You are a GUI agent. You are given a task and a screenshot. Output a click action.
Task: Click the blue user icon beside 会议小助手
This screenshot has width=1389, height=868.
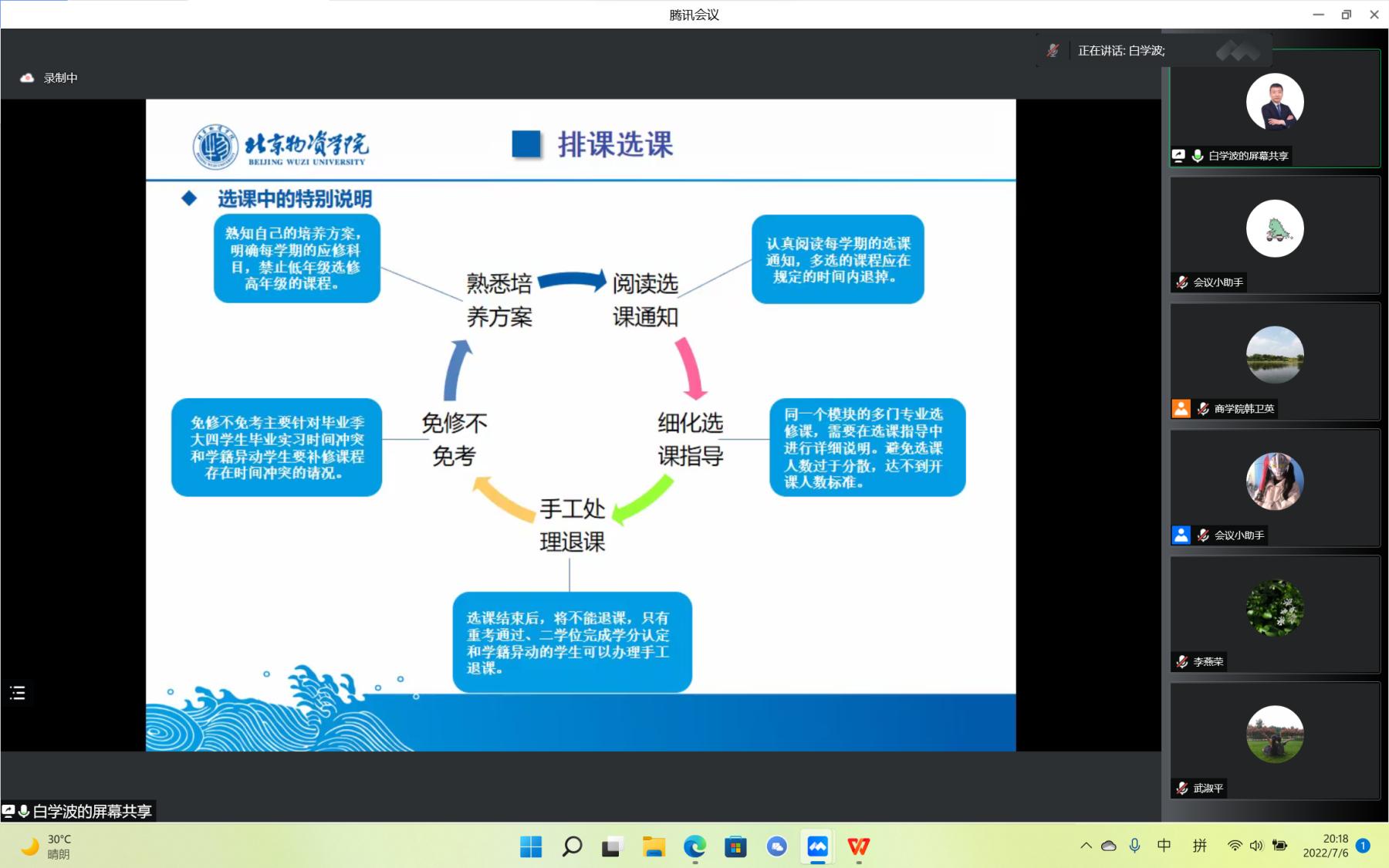pyautogui.click(x=1181, y=535)
